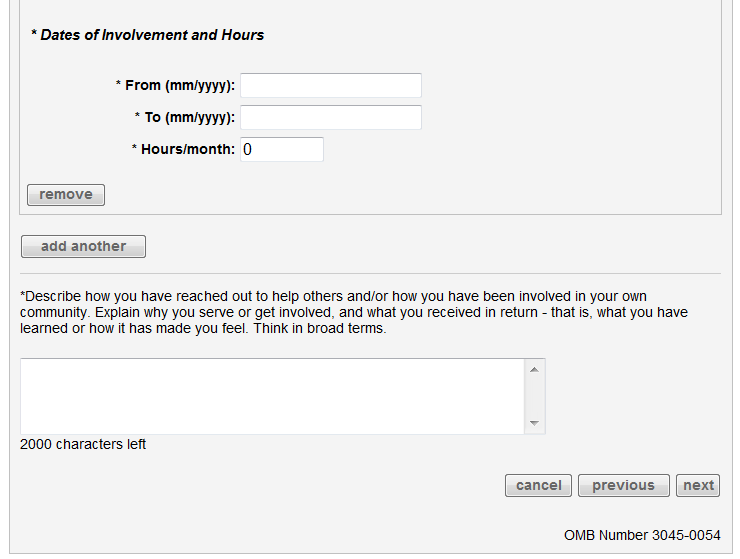This screenshot has width=740, height=559.
Task: Click the "2000 characters left" counter text
Action: (x=83, y=444)
